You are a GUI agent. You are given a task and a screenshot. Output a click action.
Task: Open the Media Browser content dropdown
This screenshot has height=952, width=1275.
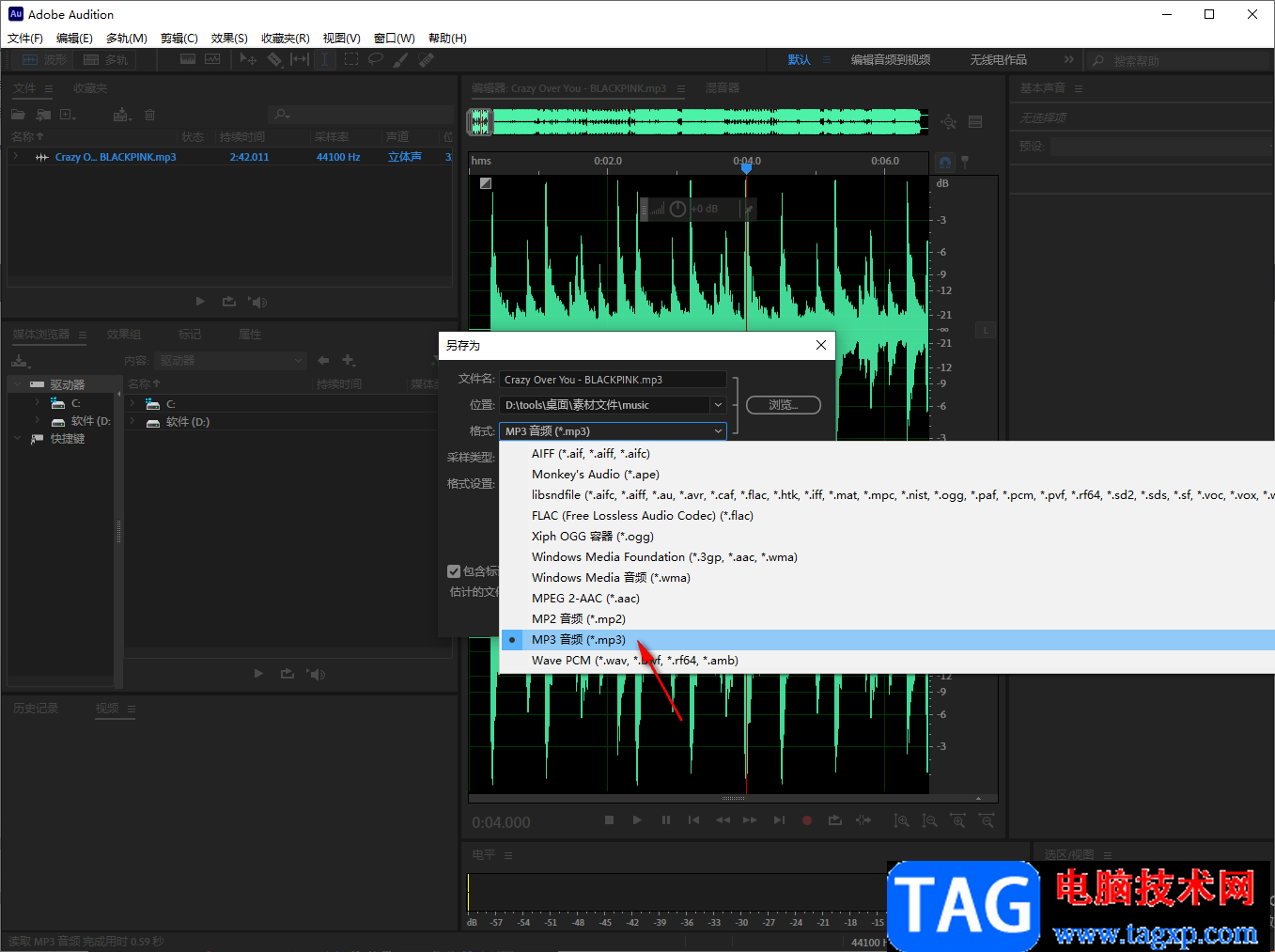230,360
